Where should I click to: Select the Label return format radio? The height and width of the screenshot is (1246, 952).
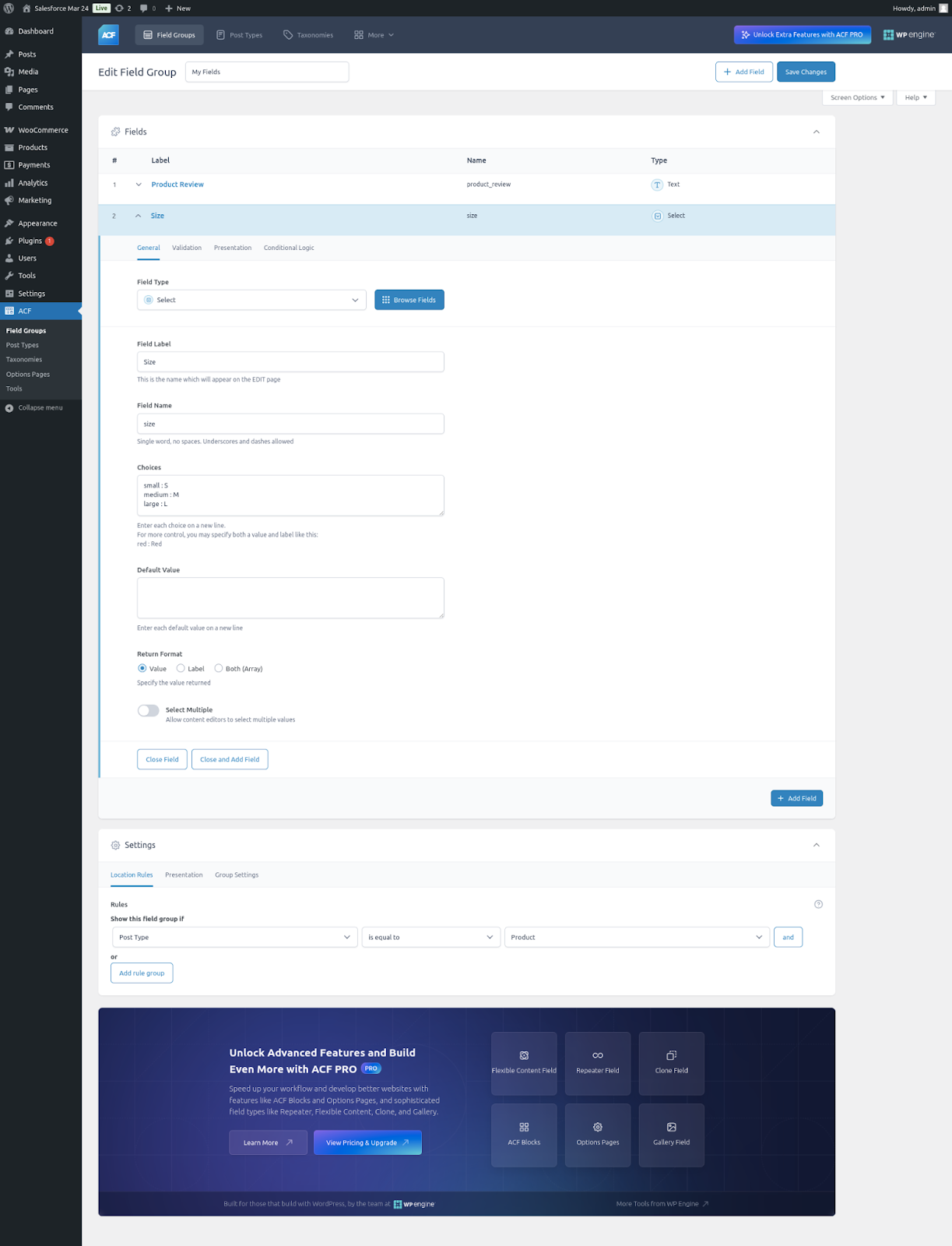(181, 668)
